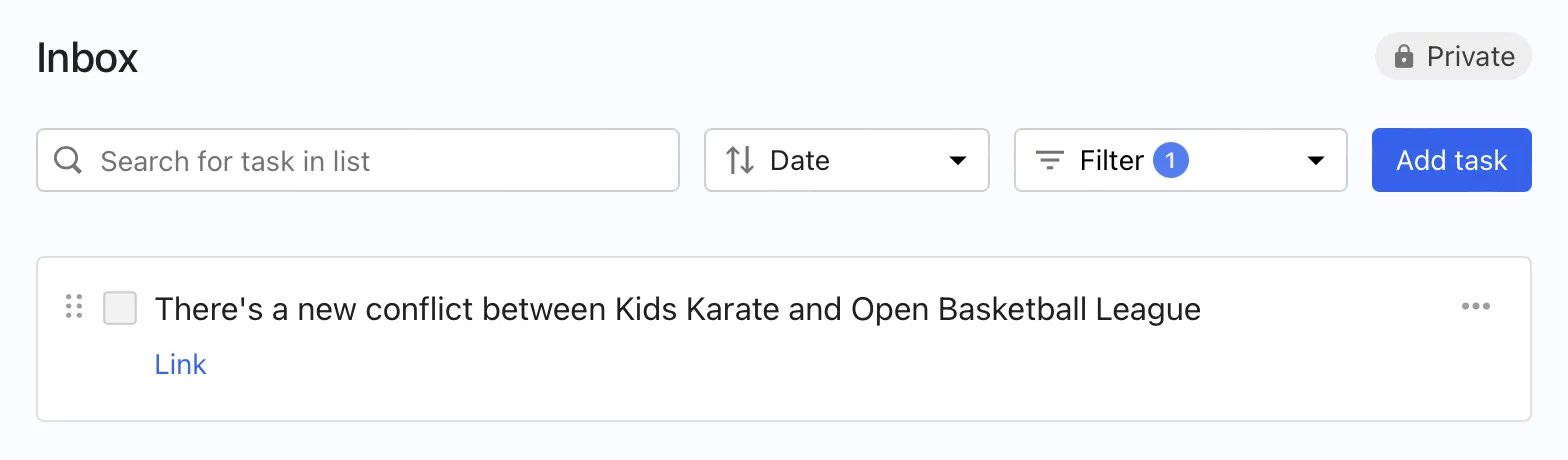1568x460 pixels.
Task: Click the filter lines icon
Action: click(x=1049, y=160)
